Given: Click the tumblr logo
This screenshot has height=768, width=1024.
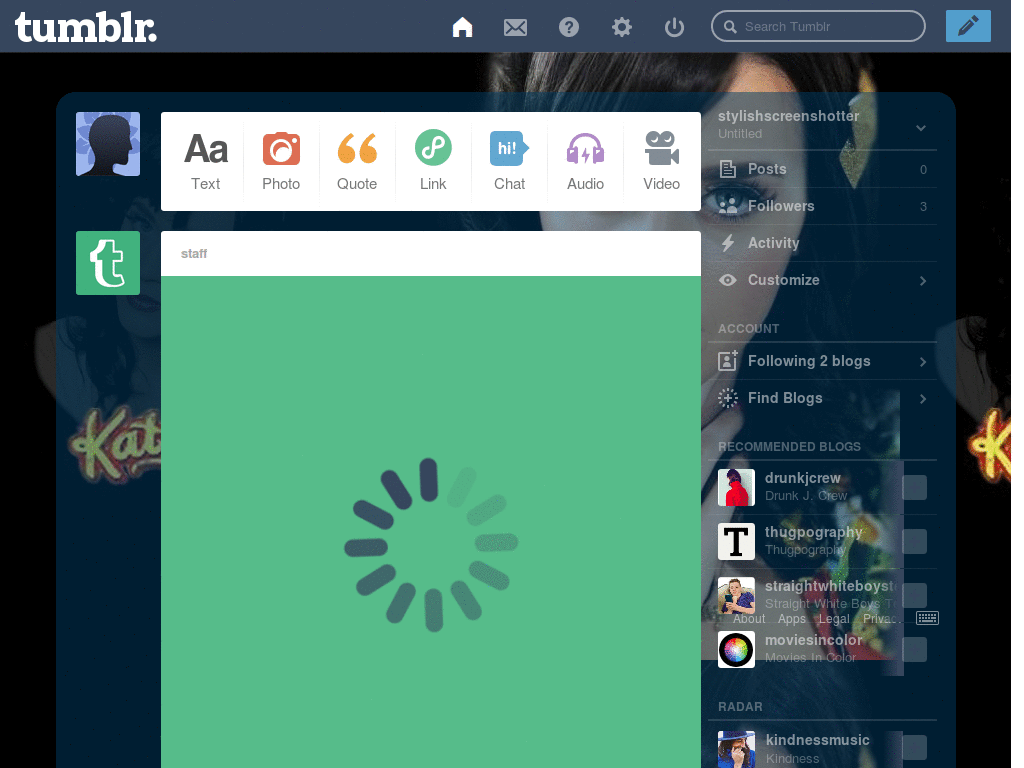Looking at the screenshot, I should 86,27.
